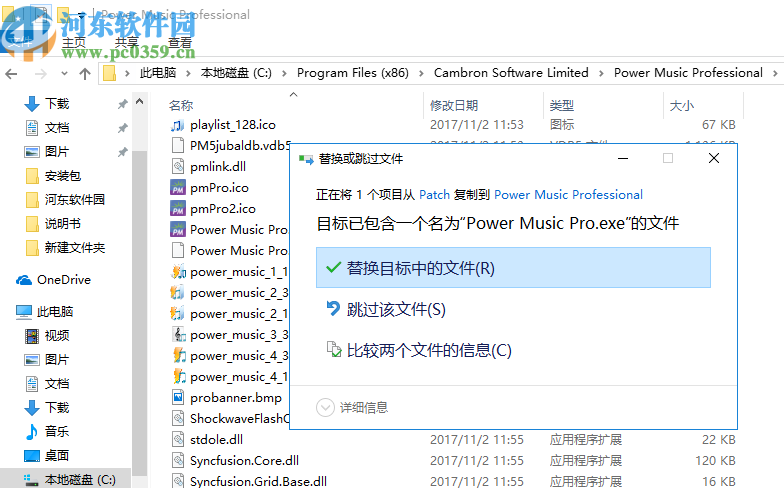Click Power Music Professional breadcrumb
The height and width of the screenshot is (488, 784).
click(688, 73)
